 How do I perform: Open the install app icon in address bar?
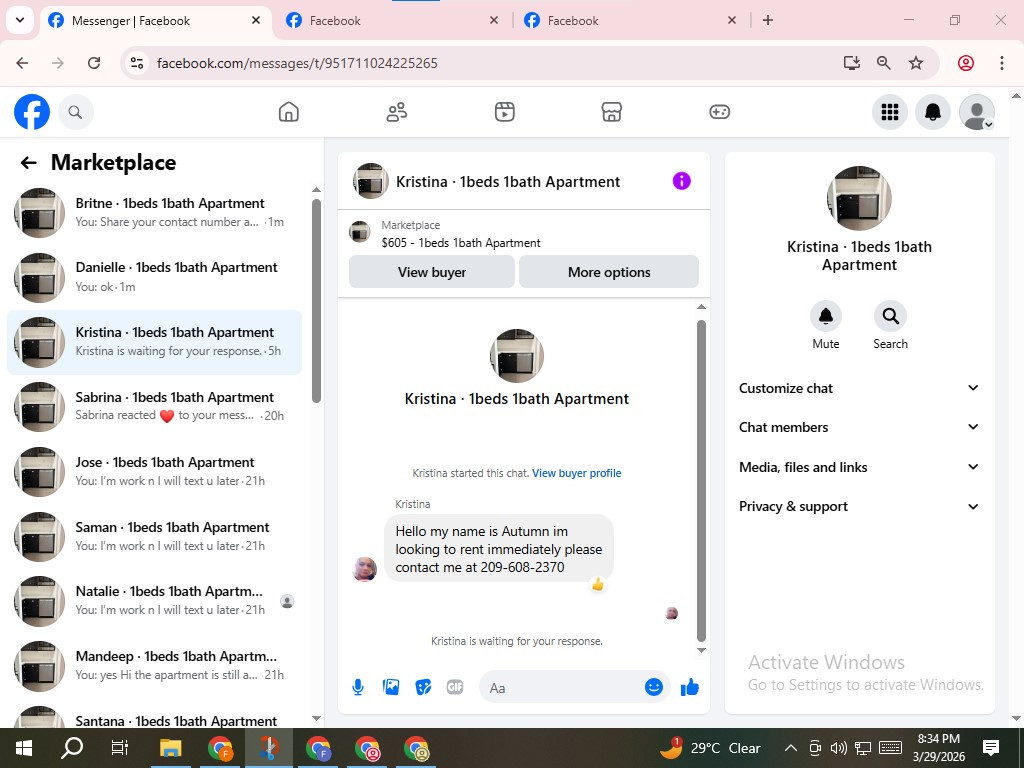tap(851, 63)
